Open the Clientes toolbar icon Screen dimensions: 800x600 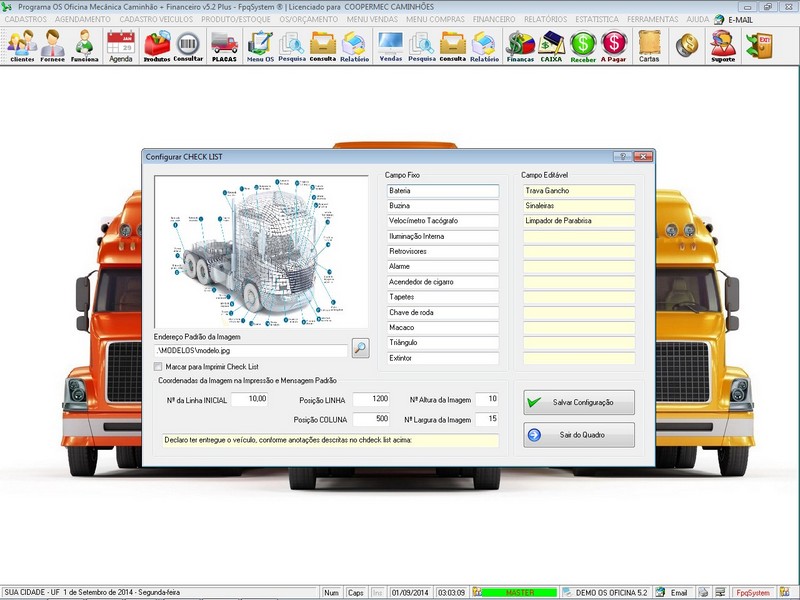coord(22,45)
